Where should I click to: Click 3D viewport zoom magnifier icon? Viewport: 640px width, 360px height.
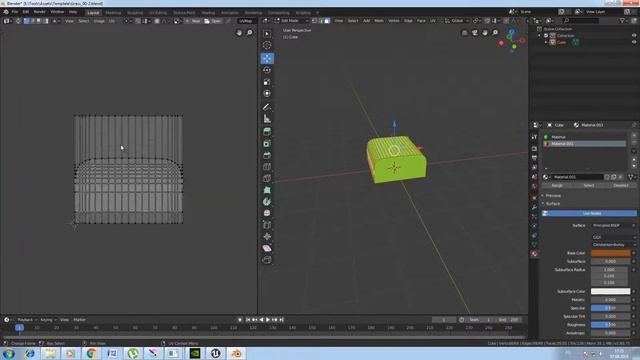[x=495, y=33]
